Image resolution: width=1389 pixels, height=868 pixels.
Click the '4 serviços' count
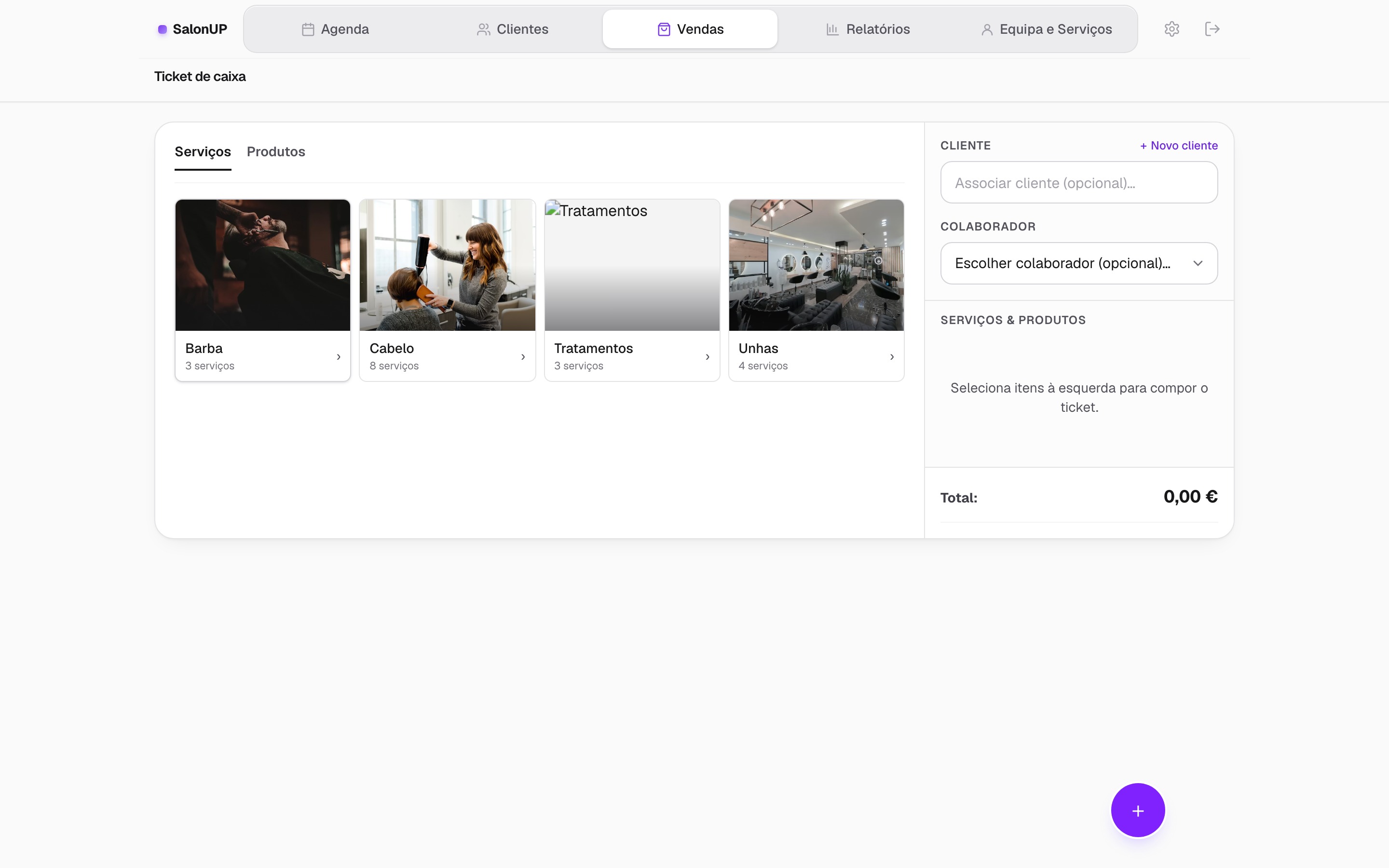(763, 366)
